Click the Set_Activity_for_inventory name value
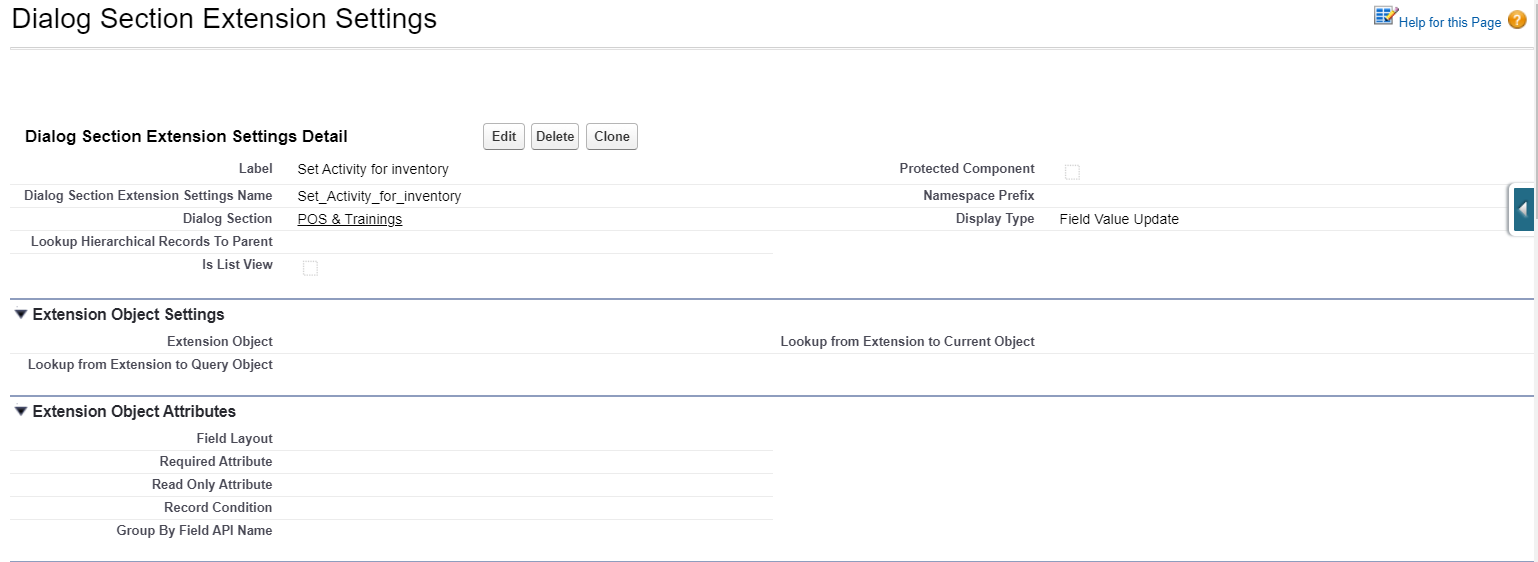Screen dimensions: 1538x562 [x=379, y=196]
